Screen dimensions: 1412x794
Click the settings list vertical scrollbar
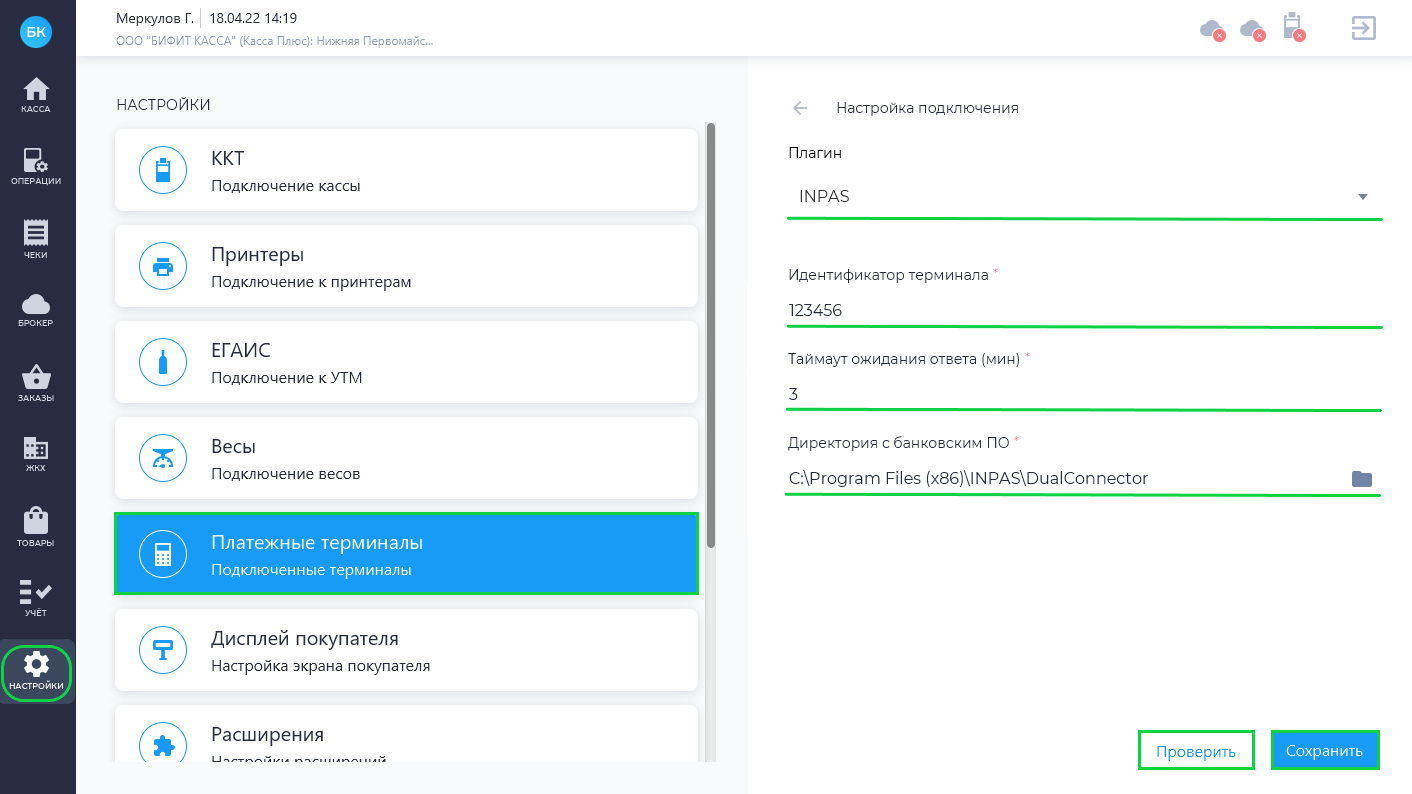click(x=711, y=335)
